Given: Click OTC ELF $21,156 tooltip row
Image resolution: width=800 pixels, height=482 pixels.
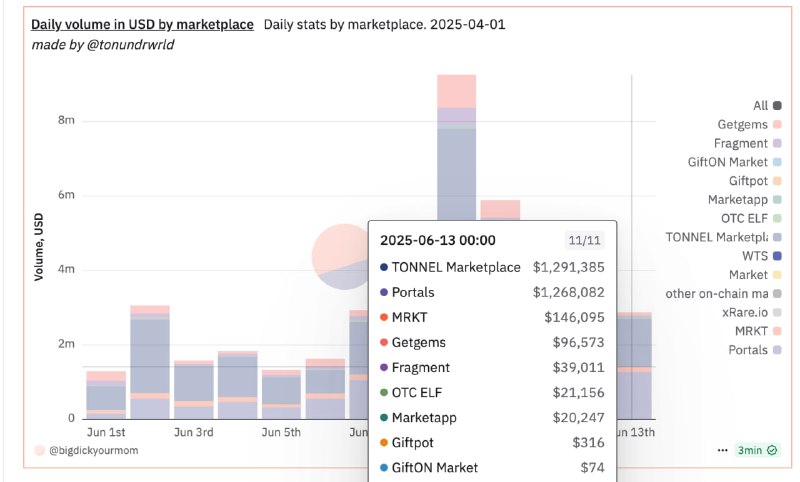Looking at the screenshot, I should (x=492, y=392).
